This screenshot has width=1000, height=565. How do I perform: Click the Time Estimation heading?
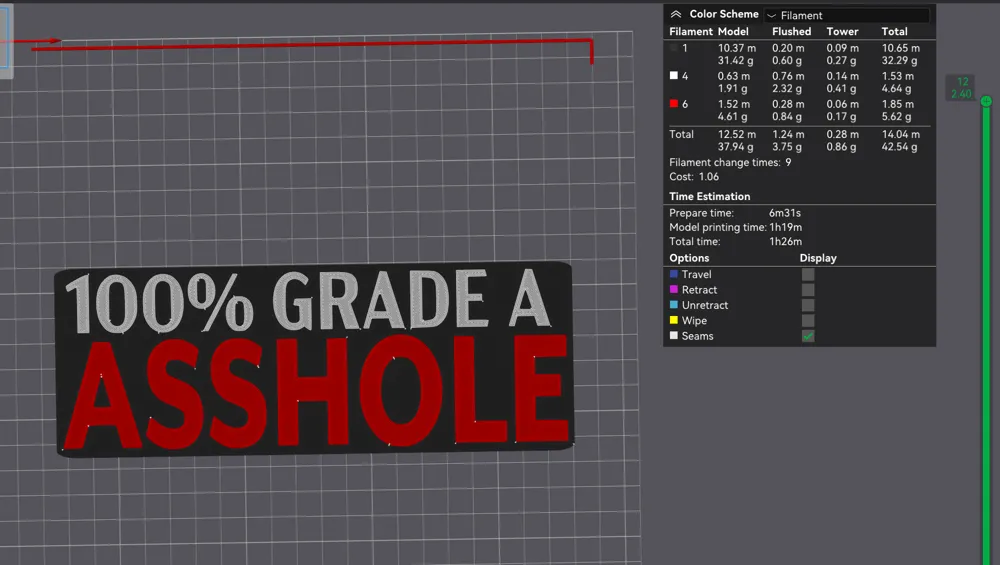pos(709,196)
